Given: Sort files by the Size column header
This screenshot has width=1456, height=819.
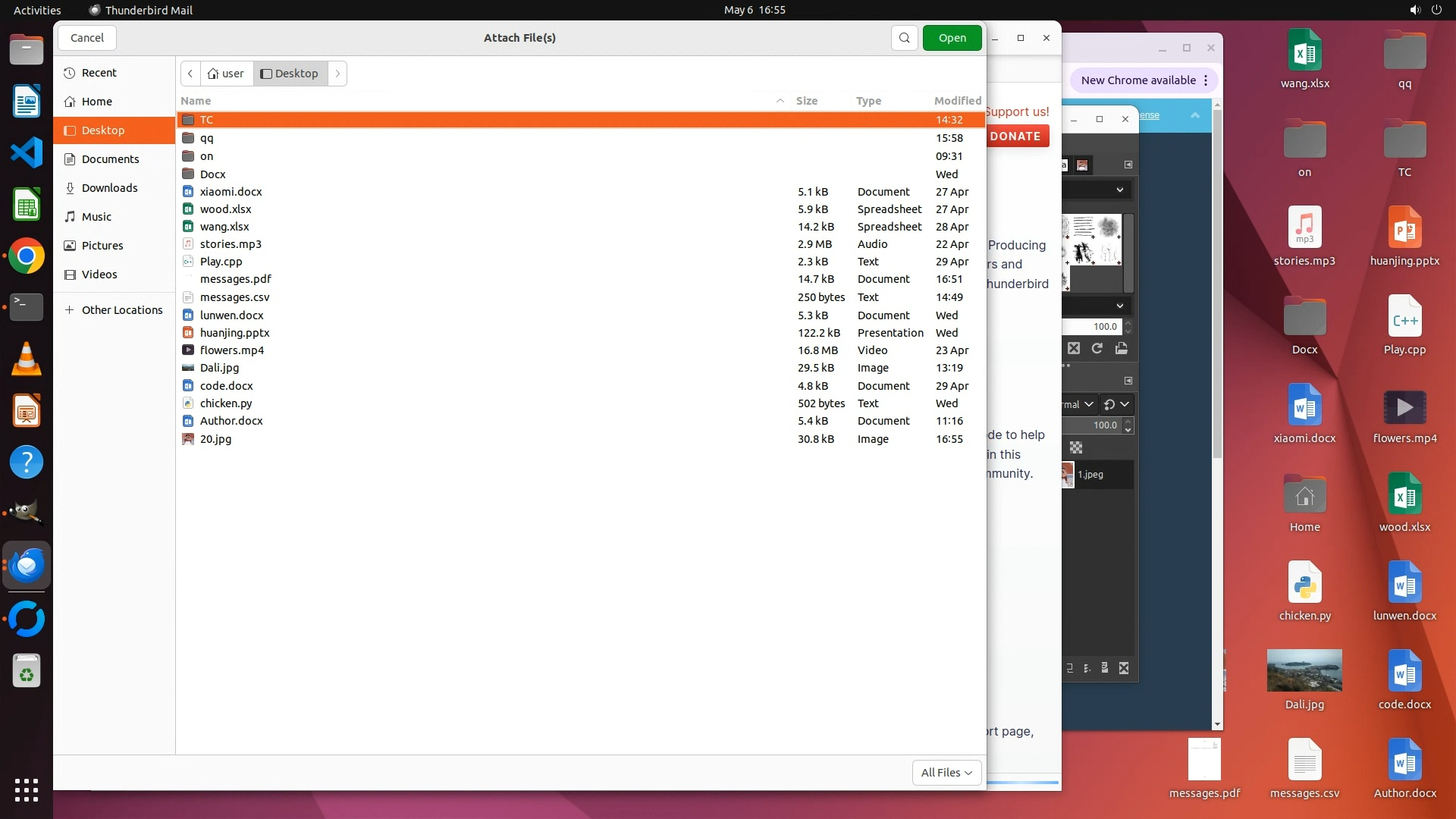Looking at the screenshot, I should (806, 101).
